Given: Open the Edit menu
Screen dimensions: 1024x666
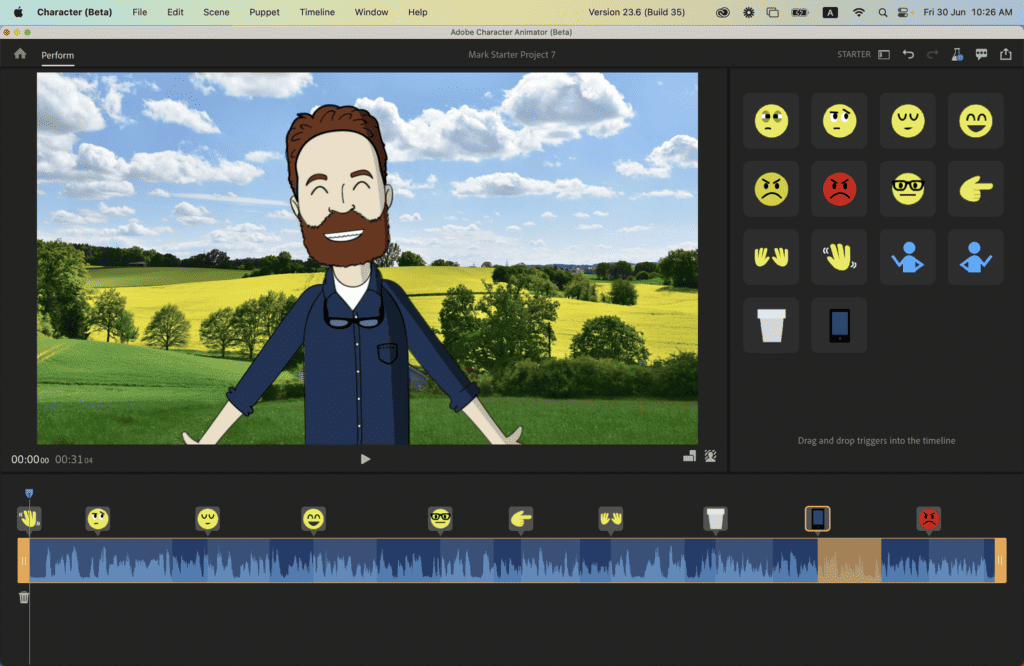Looking at the screenshot, I should (x=175, y=12).
